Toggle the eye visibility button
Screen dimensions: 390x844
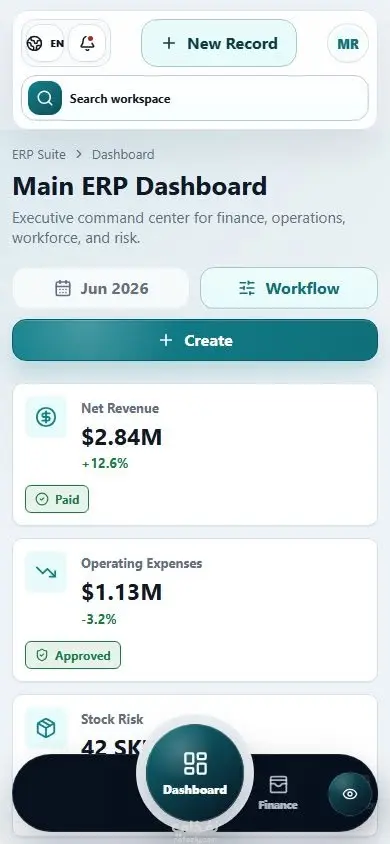coord(350,794)
